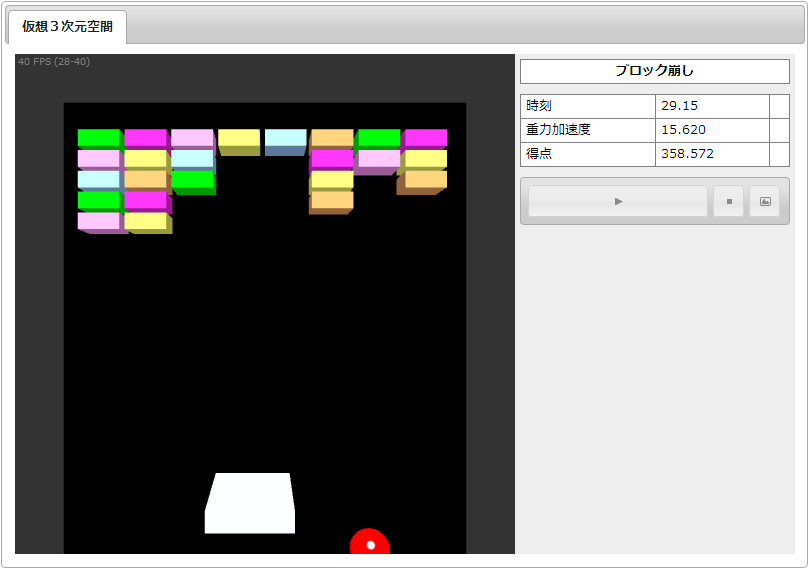Click the red ball
Image resolution: width=810 pixels, height=569 pixels.
click(x=370, y=542)
